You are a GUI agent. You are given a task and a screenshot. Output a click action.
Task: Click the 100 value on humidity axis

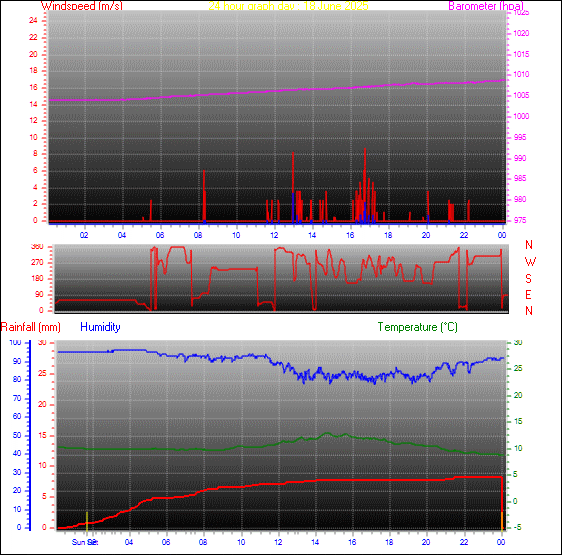click(16, 342)
